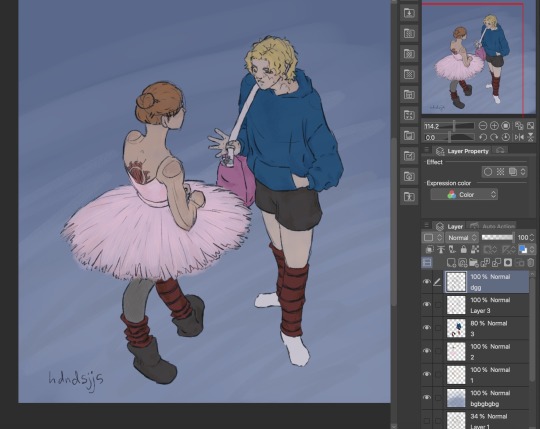
Task: Hide the dgg layer
Action: [427, 282]
